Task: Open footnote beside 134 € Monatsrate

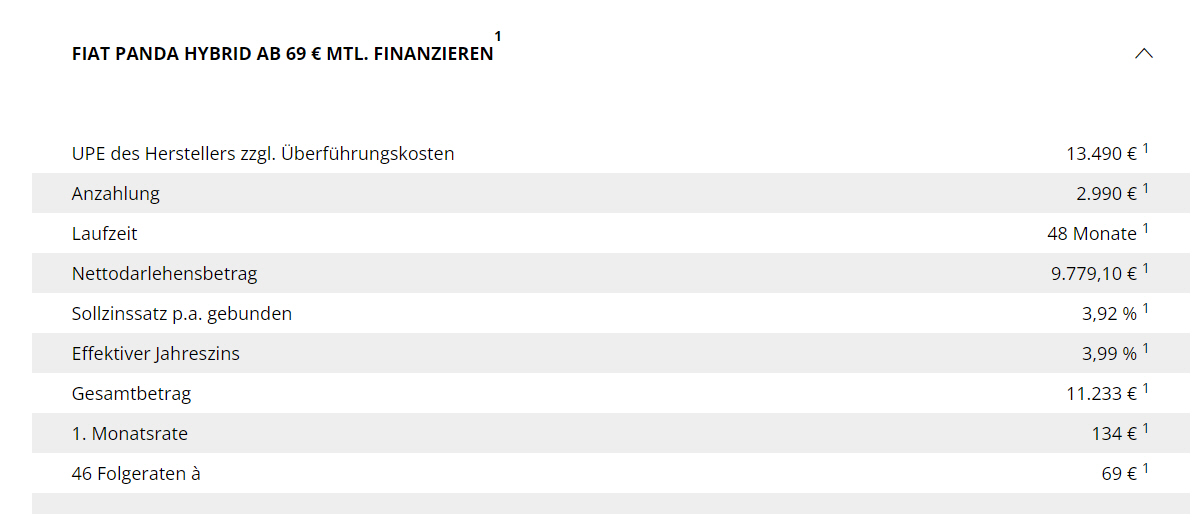Action: 1146,429
